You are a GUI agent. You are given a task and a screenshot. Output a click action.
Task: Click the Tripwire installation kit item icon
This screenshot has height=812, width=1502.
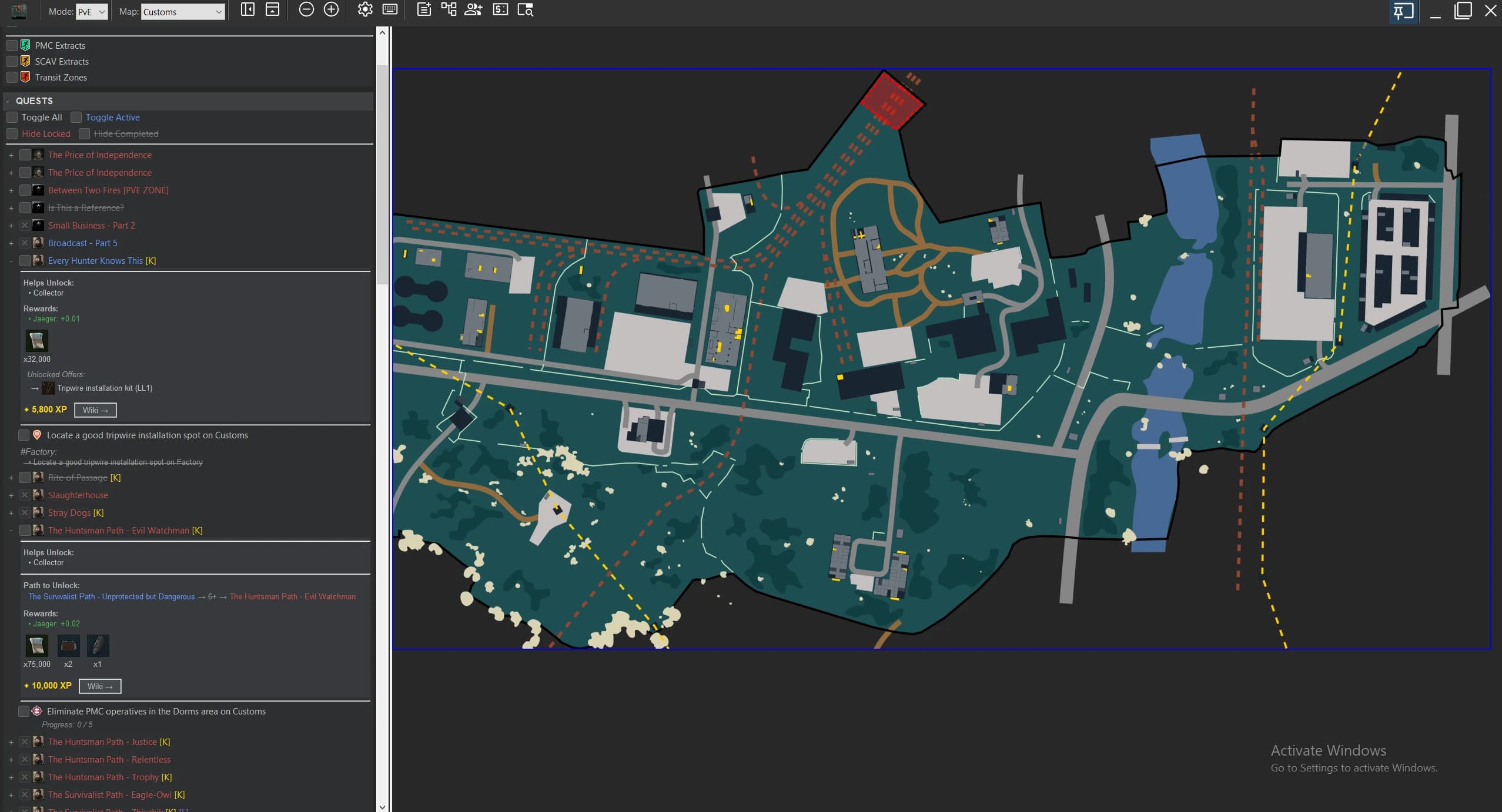[x=48, y=388]
